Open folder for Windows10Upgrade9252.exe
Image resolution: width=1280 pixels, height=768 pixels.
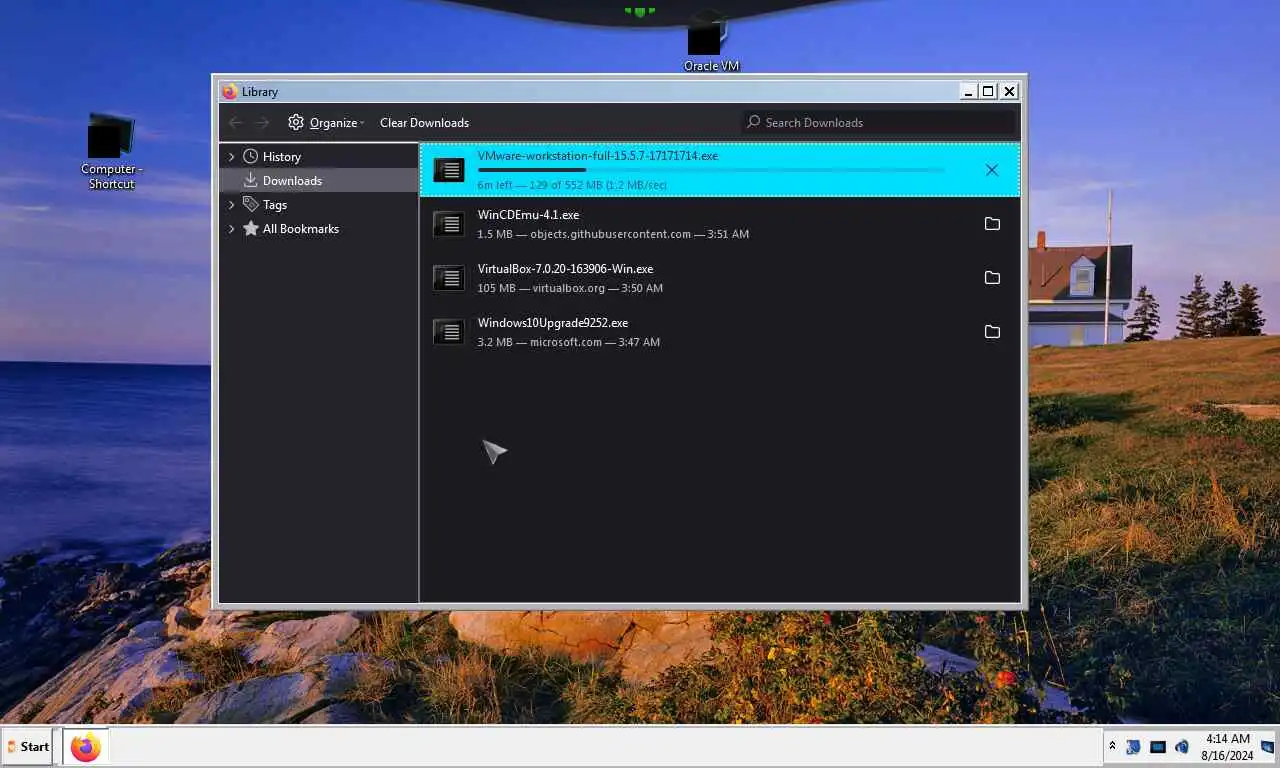(992, 332)
